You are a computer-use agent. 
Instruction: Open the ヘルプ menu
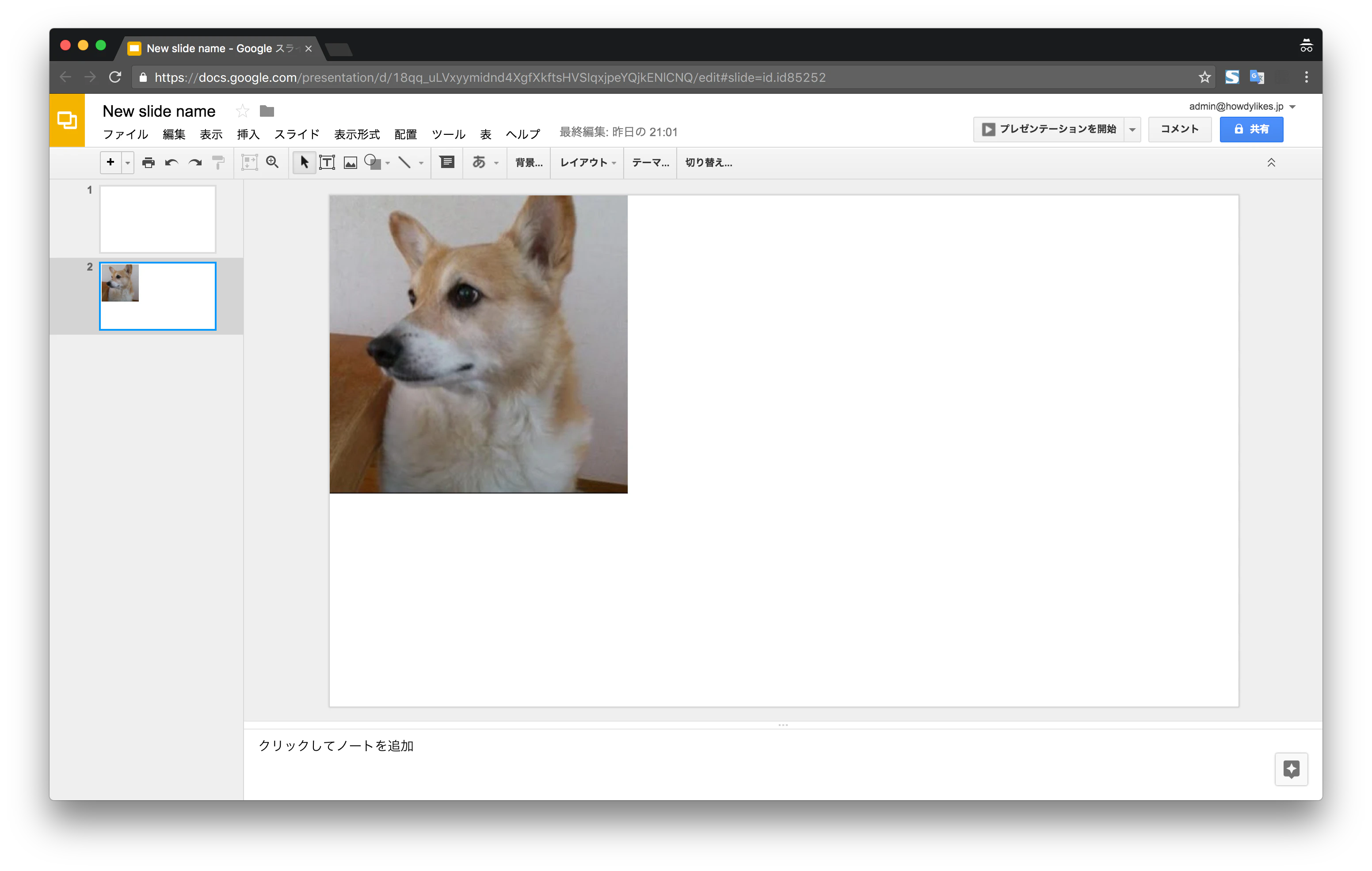pos(522,134)
